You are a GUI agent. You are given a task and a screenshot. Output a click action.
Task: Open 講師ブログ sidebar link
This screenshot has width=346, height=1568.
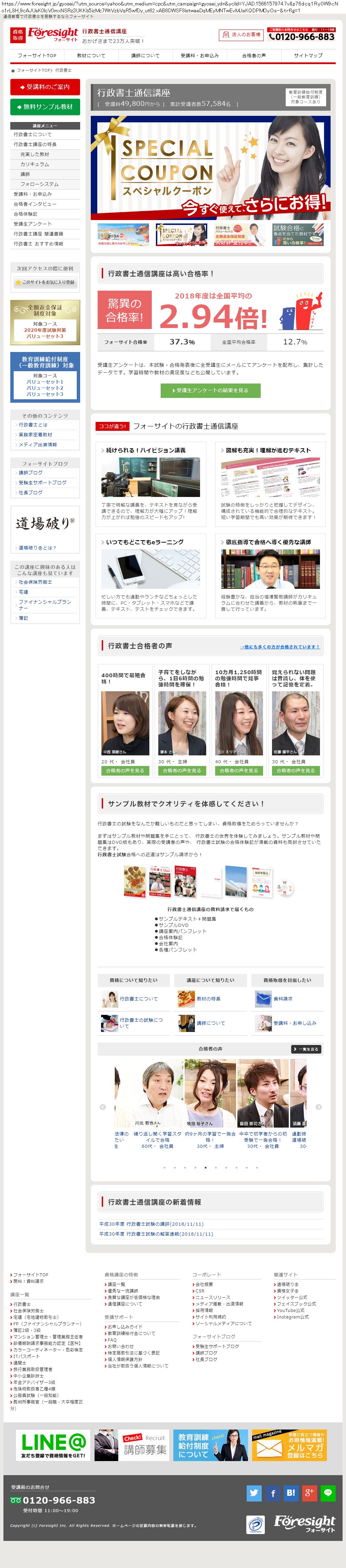click(30, 472)
